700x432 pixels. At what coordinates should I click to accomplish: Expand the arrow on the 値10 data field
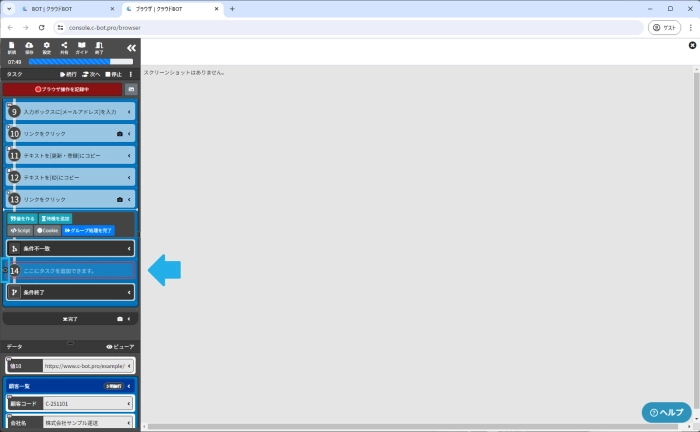(x=129, y=366)
